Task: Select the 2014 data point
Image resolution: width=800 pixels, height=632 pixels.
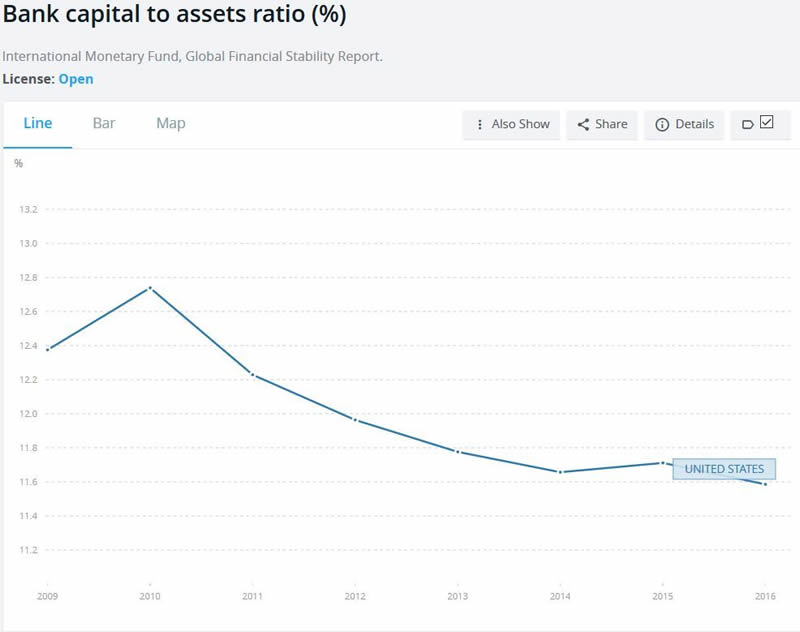Action: tap(560, 472)
